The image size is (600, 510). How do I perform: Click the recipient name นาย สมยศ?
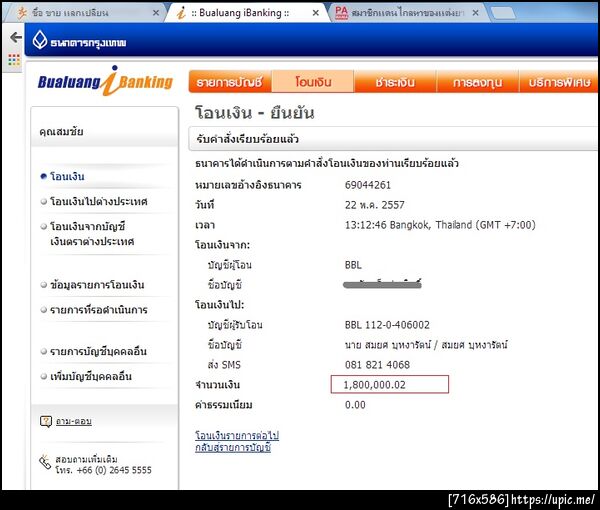coord(426,345)
